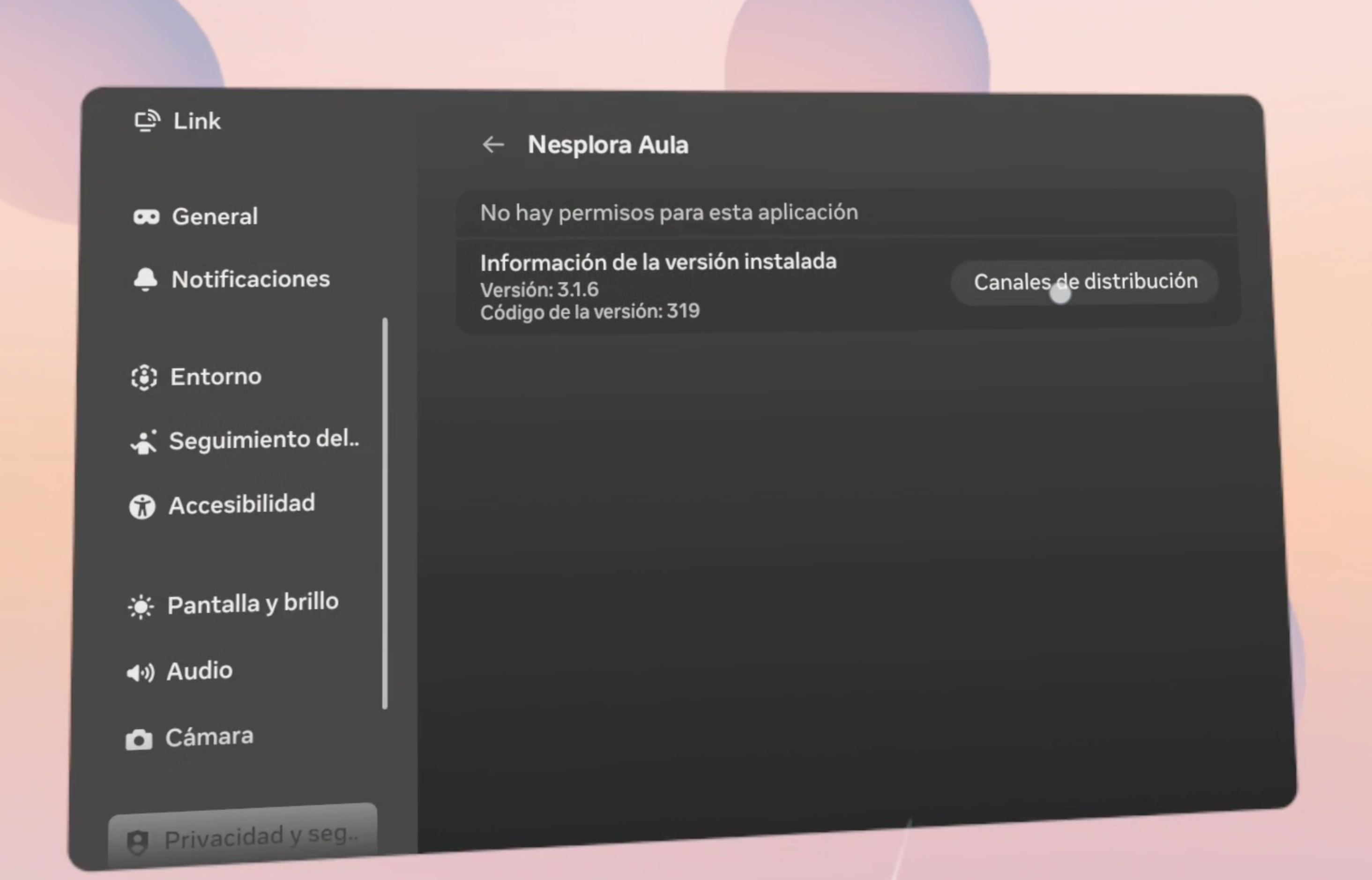Click the sidebar vertical scrollbar
The width and height of the screenshot is (1372, 880).
385,513
